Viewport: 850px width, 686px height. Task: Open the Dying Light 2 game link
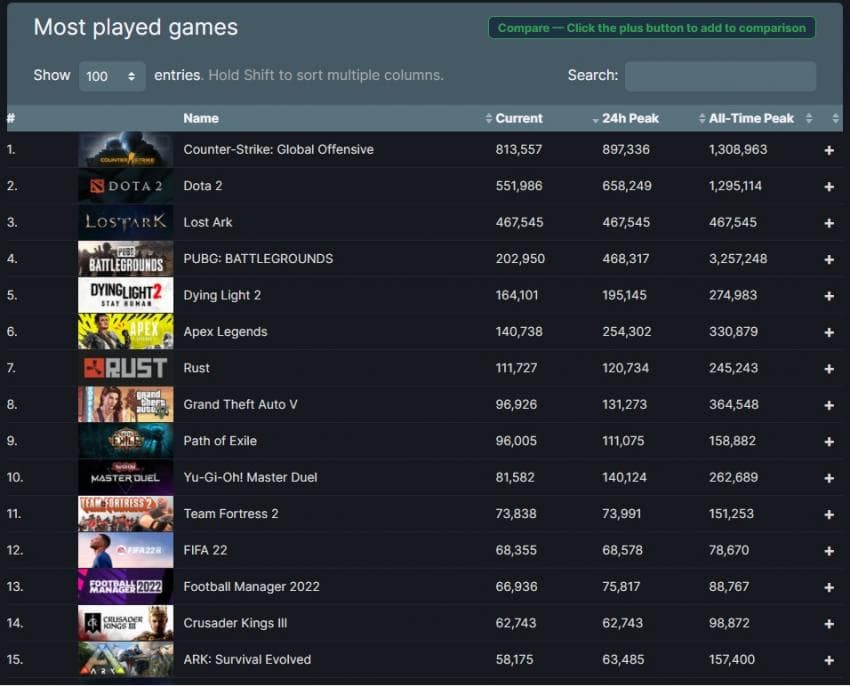point(222,296)
